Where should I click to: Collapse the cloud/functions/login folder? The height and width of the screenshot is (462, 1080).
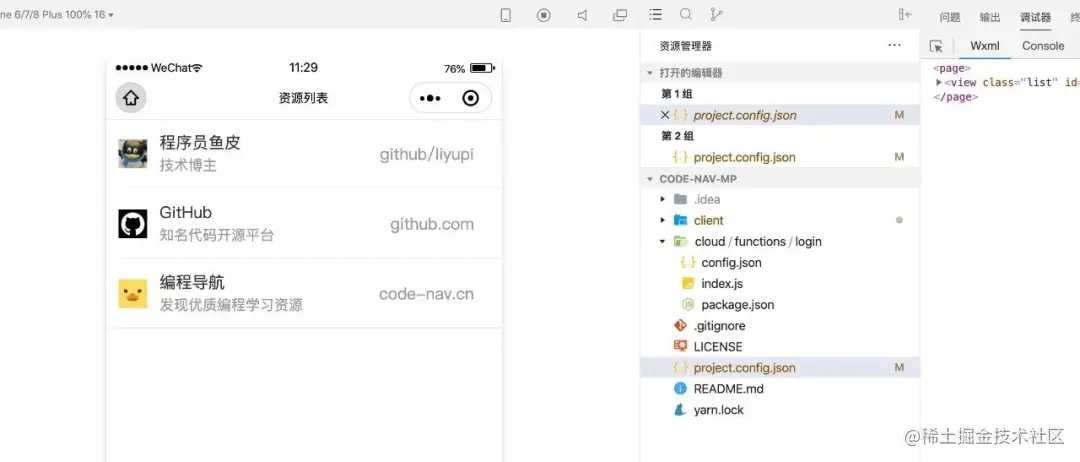(663, 242)
